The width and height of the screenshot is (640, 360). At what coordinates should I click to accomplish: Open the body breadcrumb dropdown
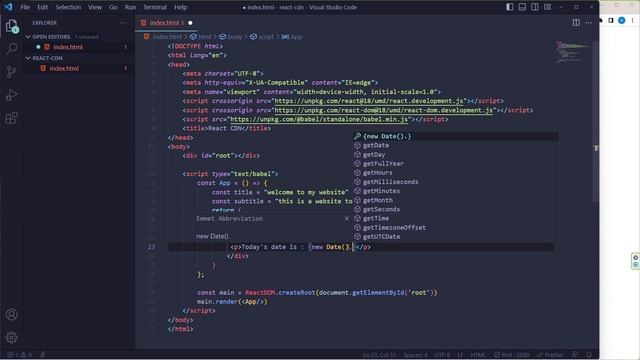point(231,37)
